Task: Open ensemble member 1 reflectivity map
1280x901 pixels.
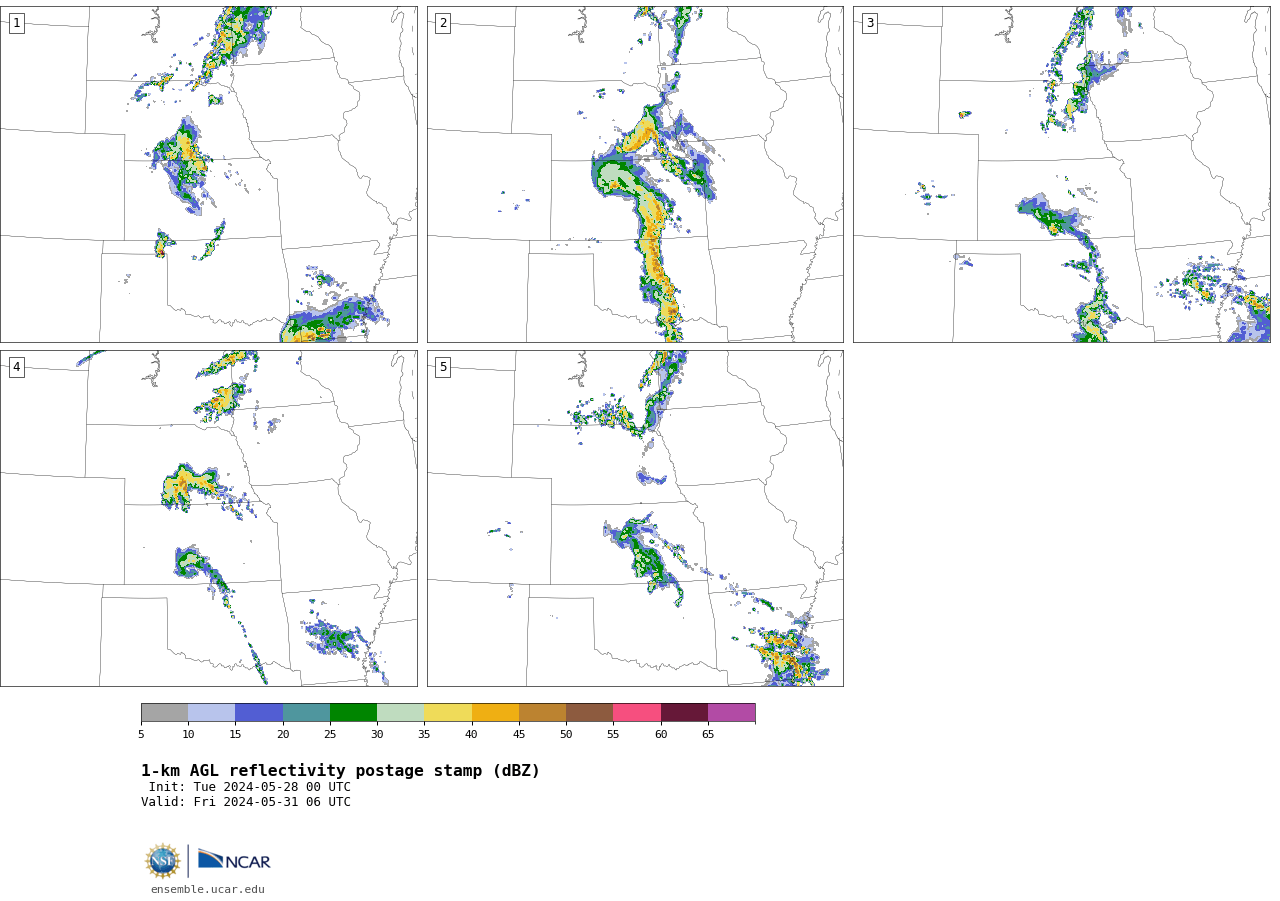Action: 208,174
